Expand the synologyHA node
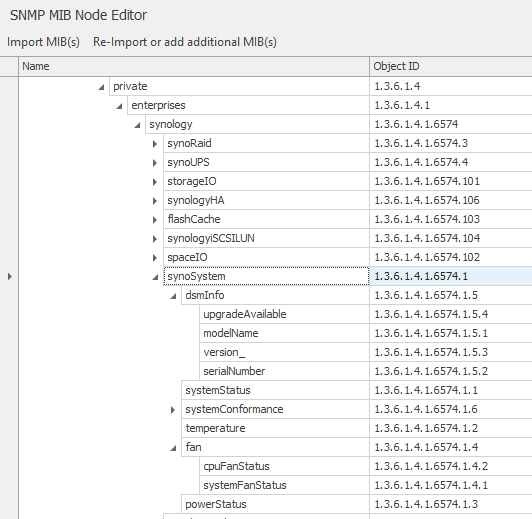The height and width of the screenshot is (519, 532). tap(155, 201)
